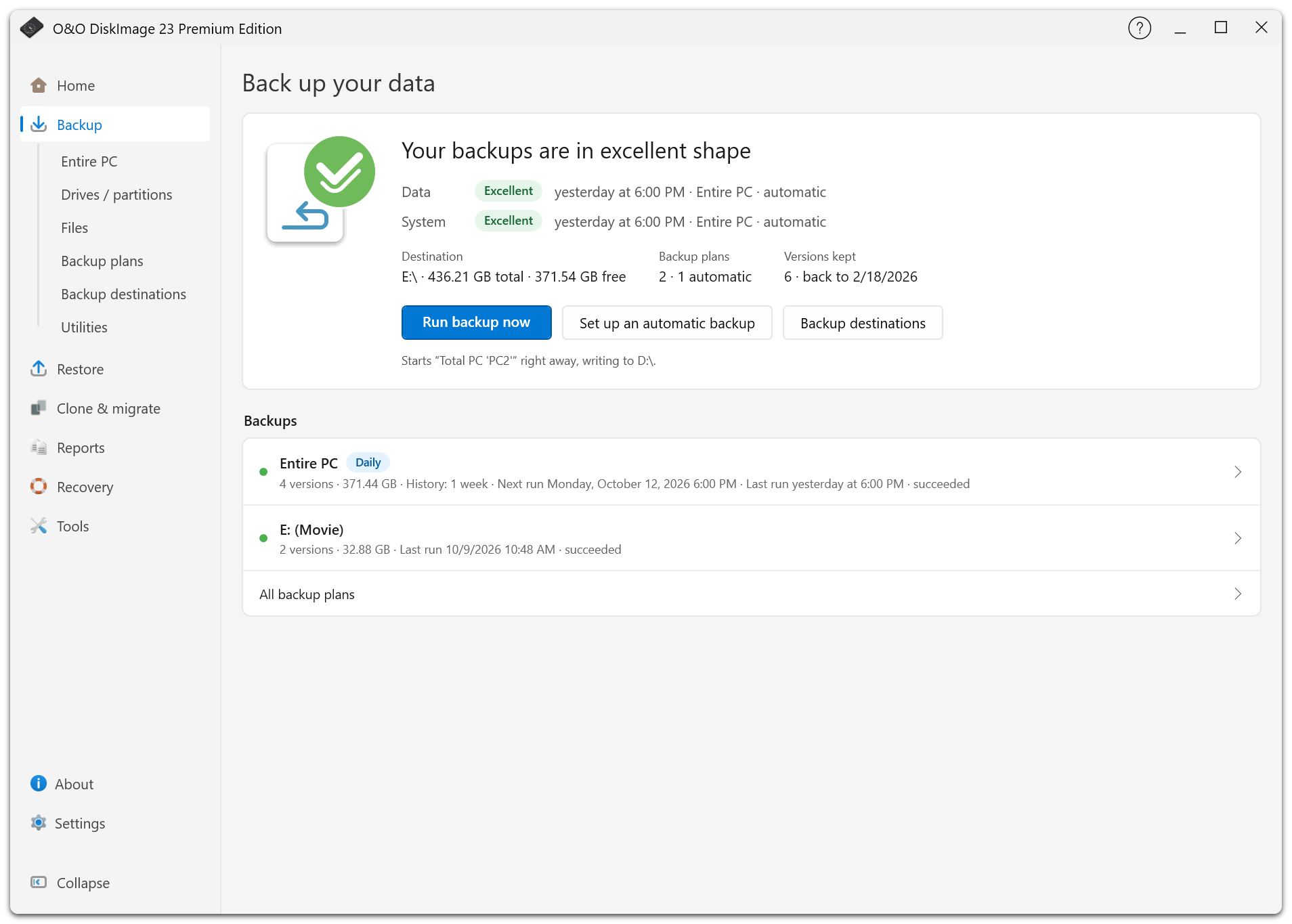Click the green status dot for Entire PC
This screenshot has height=924, width=1292.
click(x=263, y=472)
